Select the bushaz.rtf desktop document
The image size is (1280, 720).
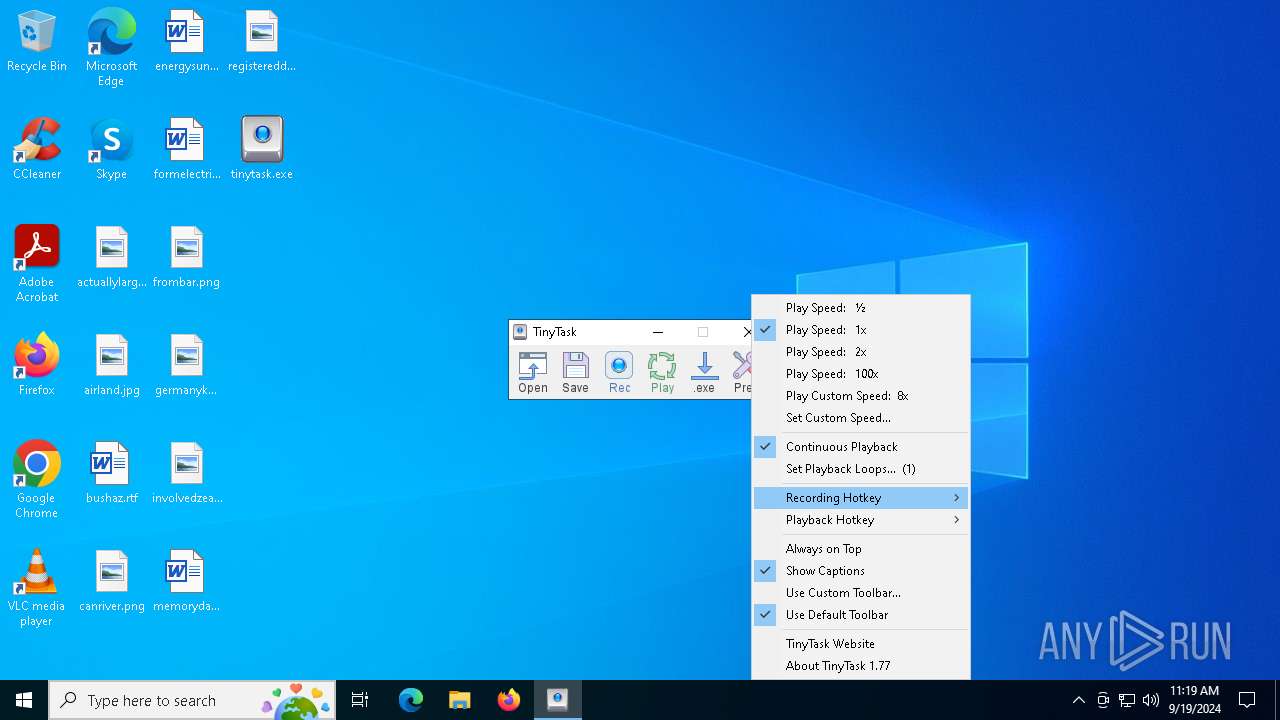point(111,473)
